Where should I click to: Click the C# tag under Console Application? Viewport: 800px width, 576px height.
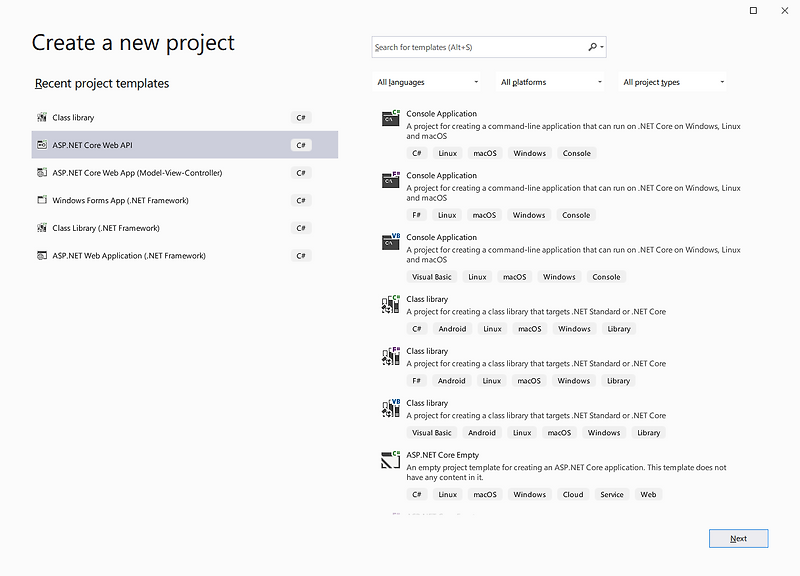[417, 153]
